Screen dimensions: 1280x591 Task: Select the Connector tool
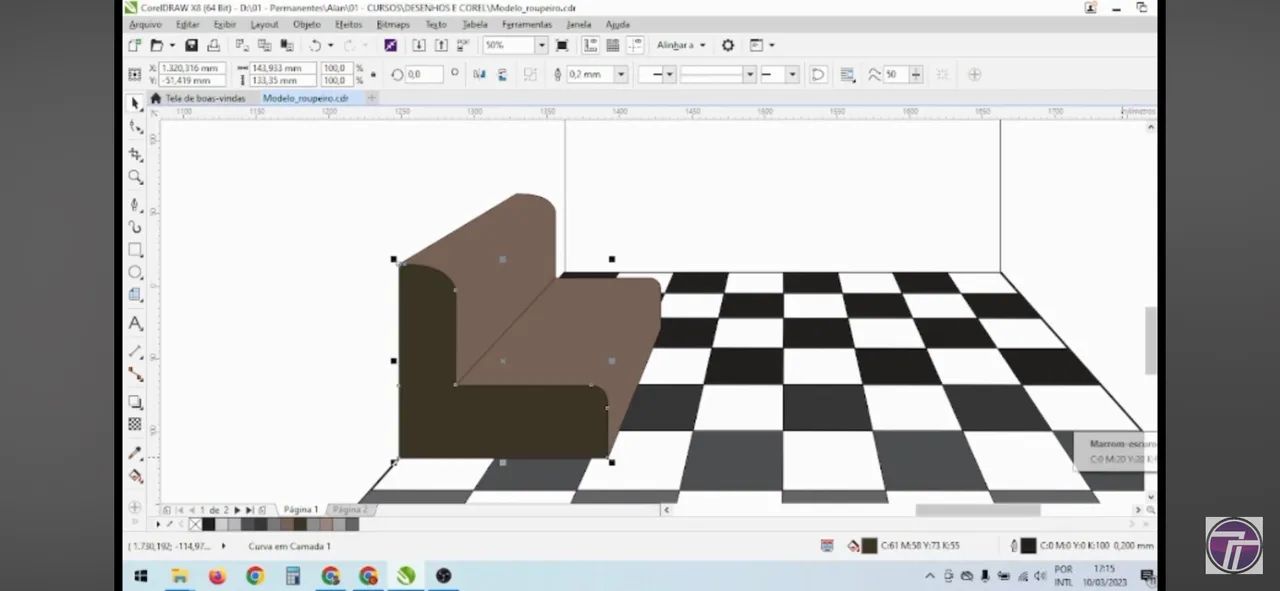tap(135, 374)
